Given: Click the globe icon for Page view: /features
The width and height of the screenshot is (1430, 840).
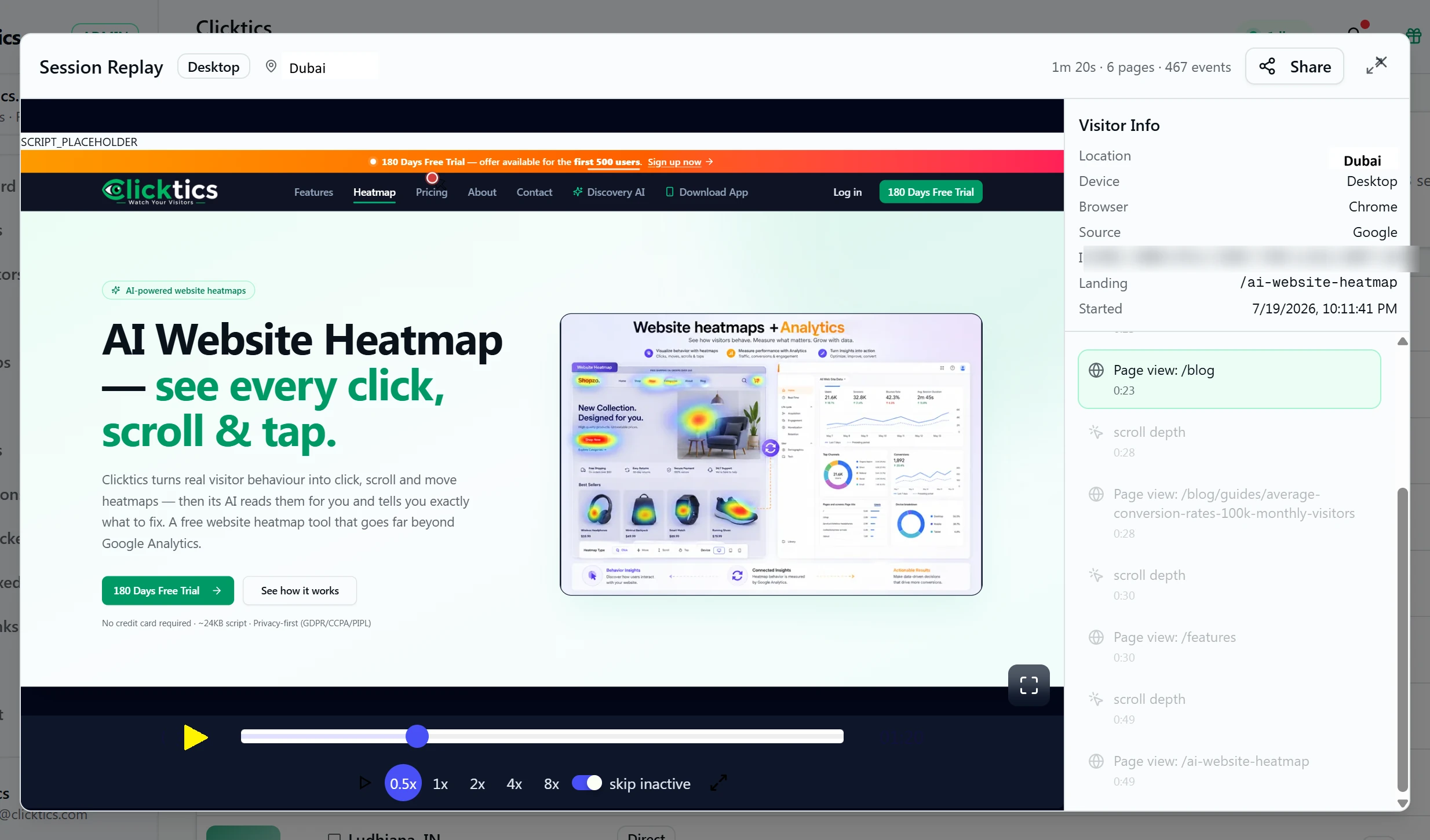Looking at the screenshot, I should click(x=1096, y=637).
